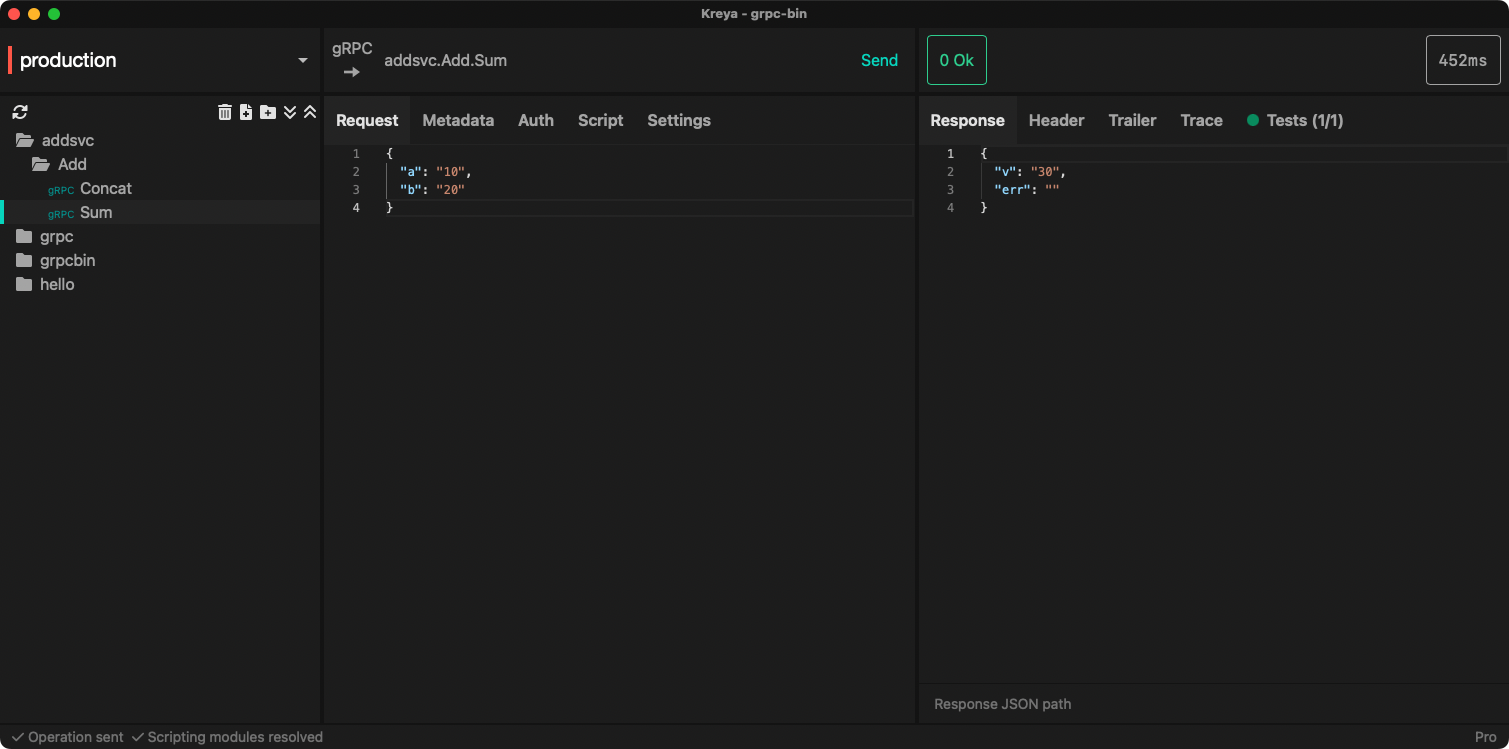Open the request Settings tab
This screenshot has height=749, width=1509.
679,120
